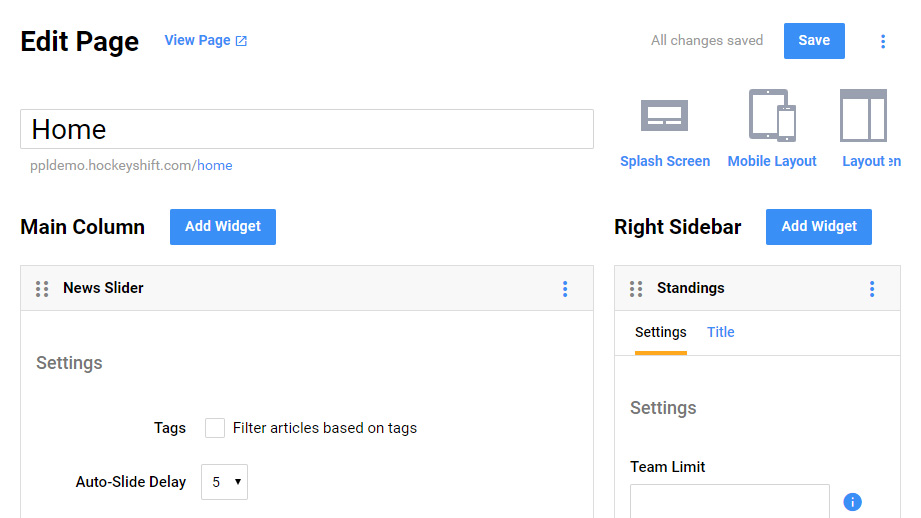Open the Mobile Layout icon
This screenshot has height=518, width=921.
[x=771, y=116]
